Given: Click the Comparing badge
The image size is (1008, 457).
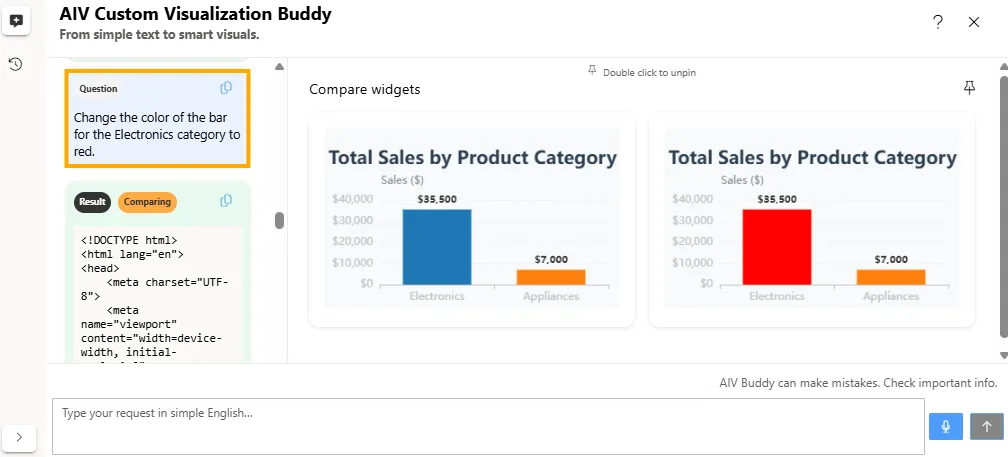Looking at the screenshot, I should click(147, 202).
